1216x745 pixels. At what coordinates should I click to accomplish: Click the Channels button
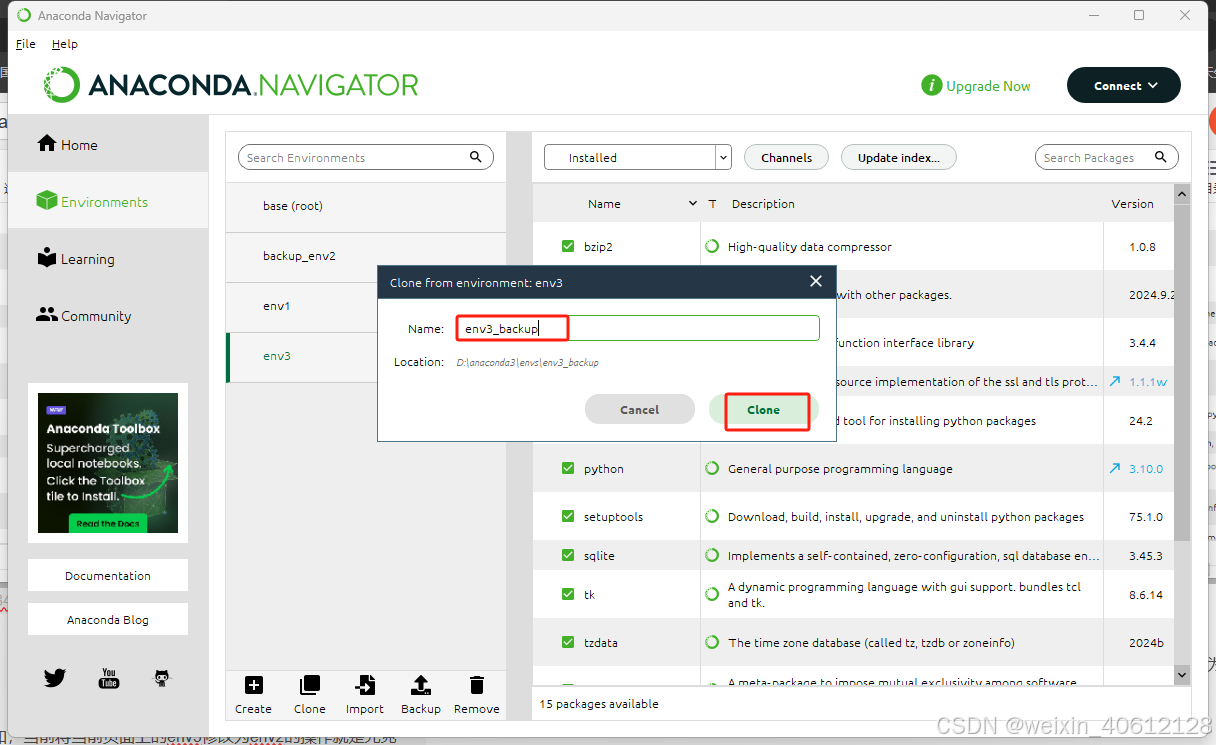(787, 157)
